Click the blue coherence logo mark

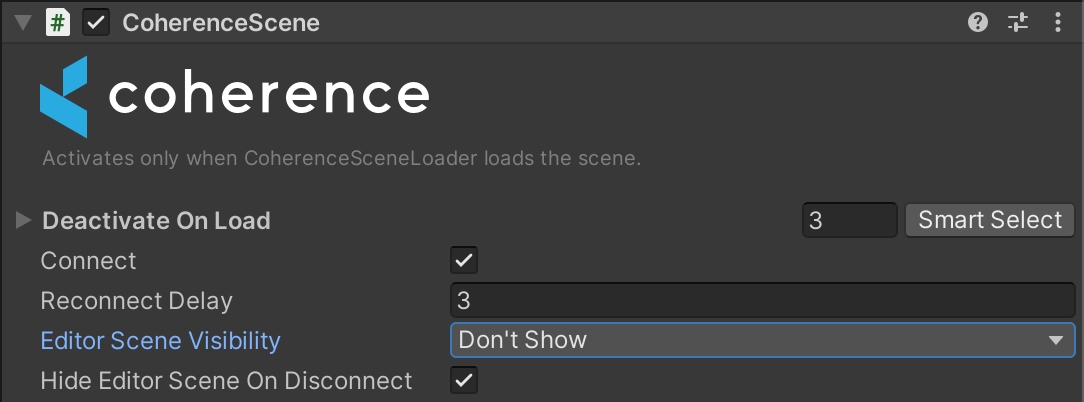(64, 97)
